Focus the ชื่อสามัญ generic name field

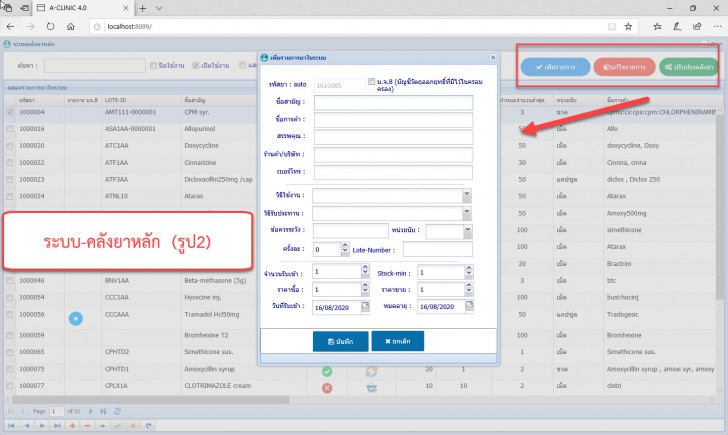(393, 102)
